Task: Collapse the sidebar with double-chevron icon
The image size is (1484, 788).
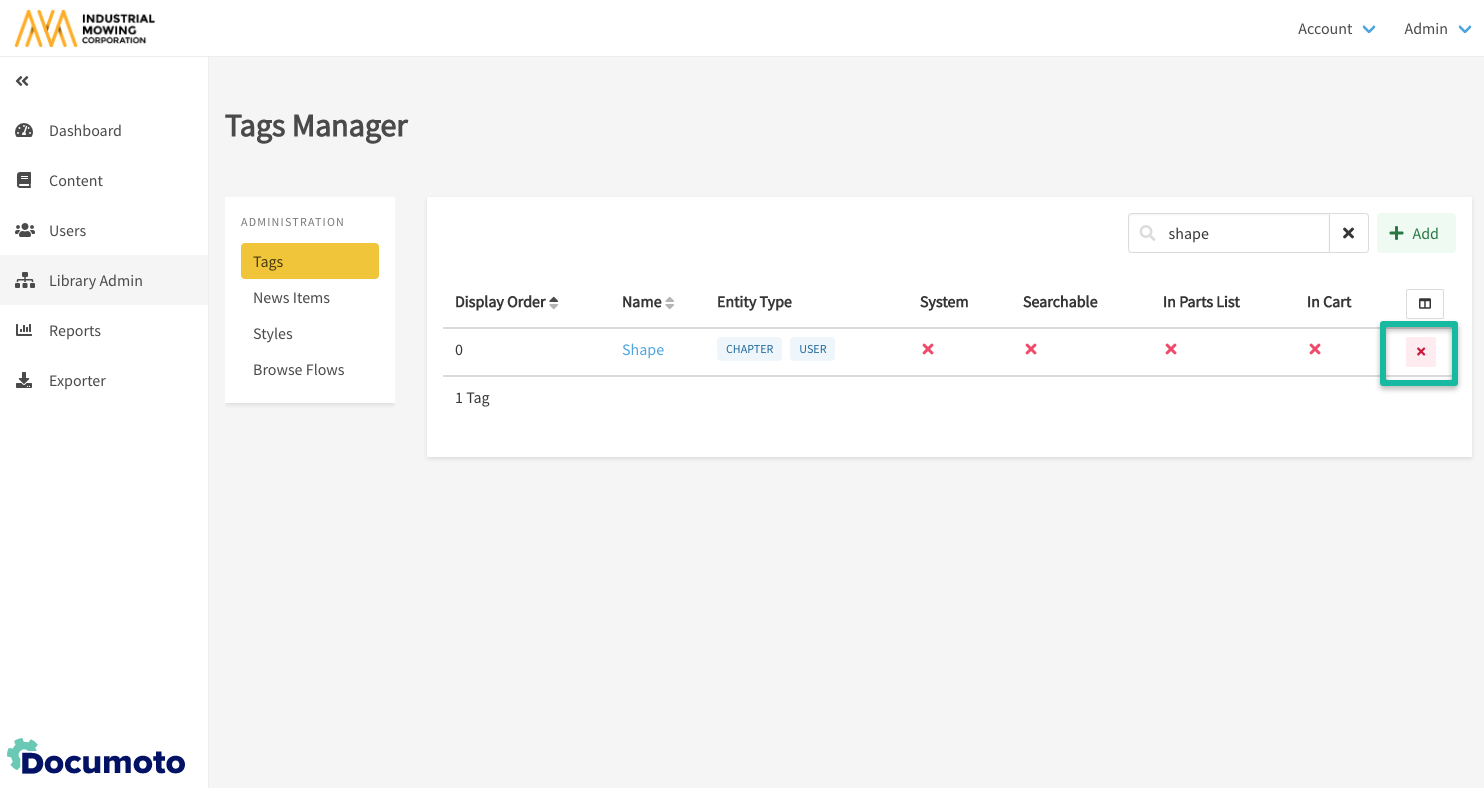Action: point(22,81)
